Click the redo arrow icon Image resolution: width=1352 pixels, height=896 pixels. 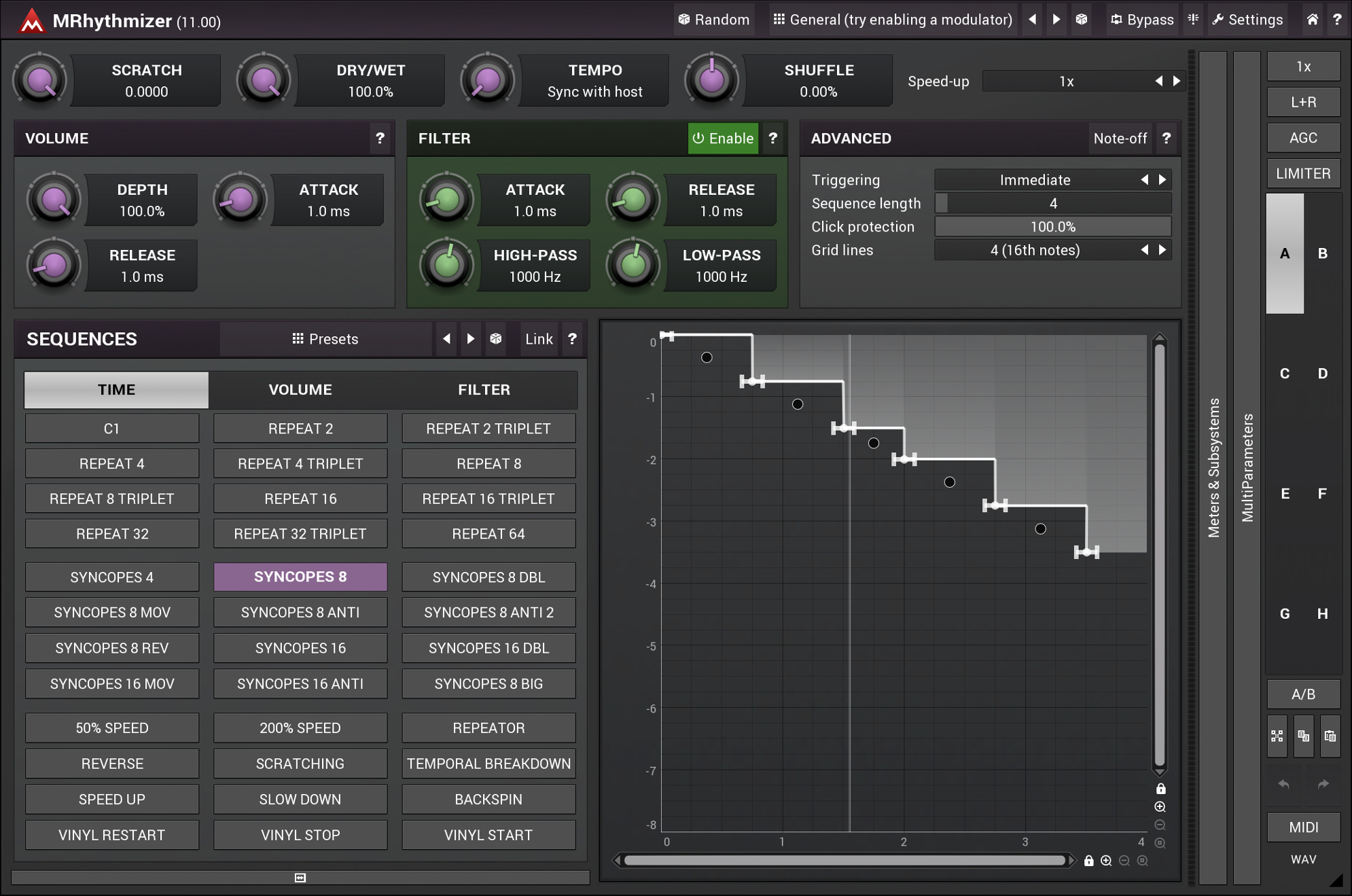click(1323, 784)
